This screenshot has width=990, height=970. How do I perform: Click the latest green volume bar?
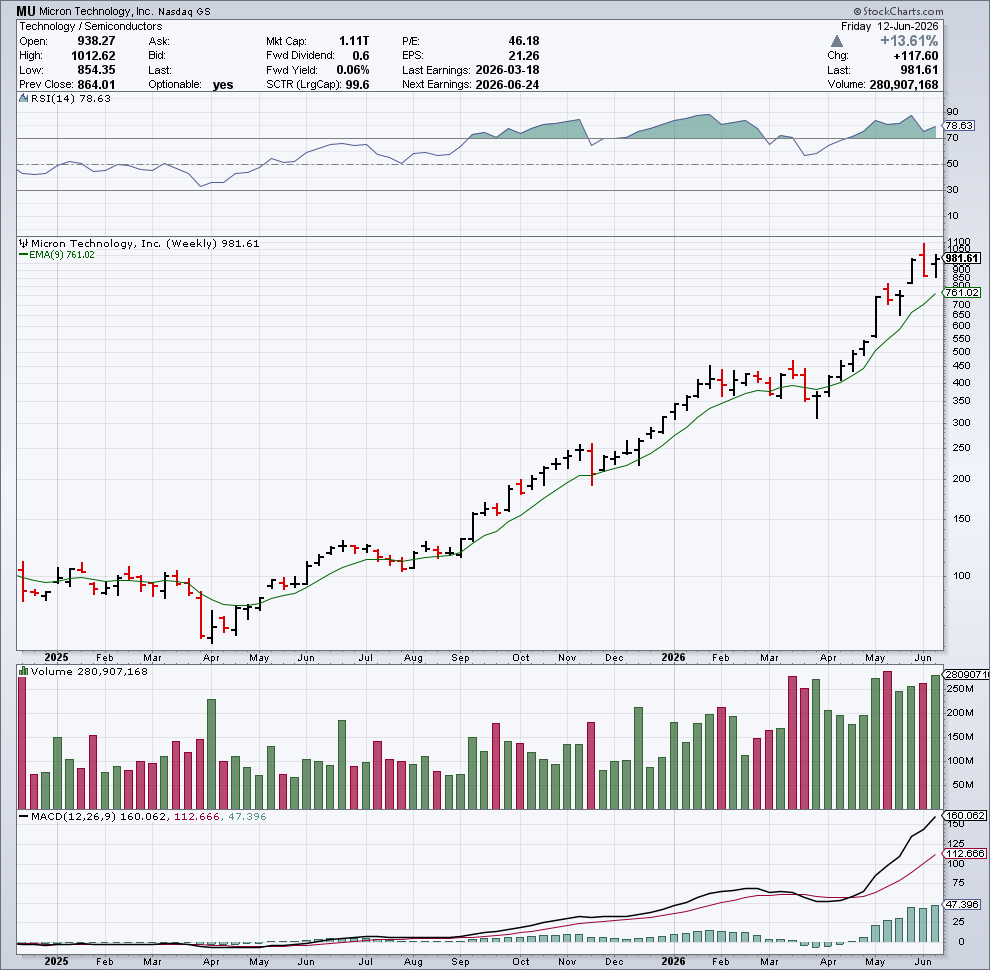pos(935,742)
